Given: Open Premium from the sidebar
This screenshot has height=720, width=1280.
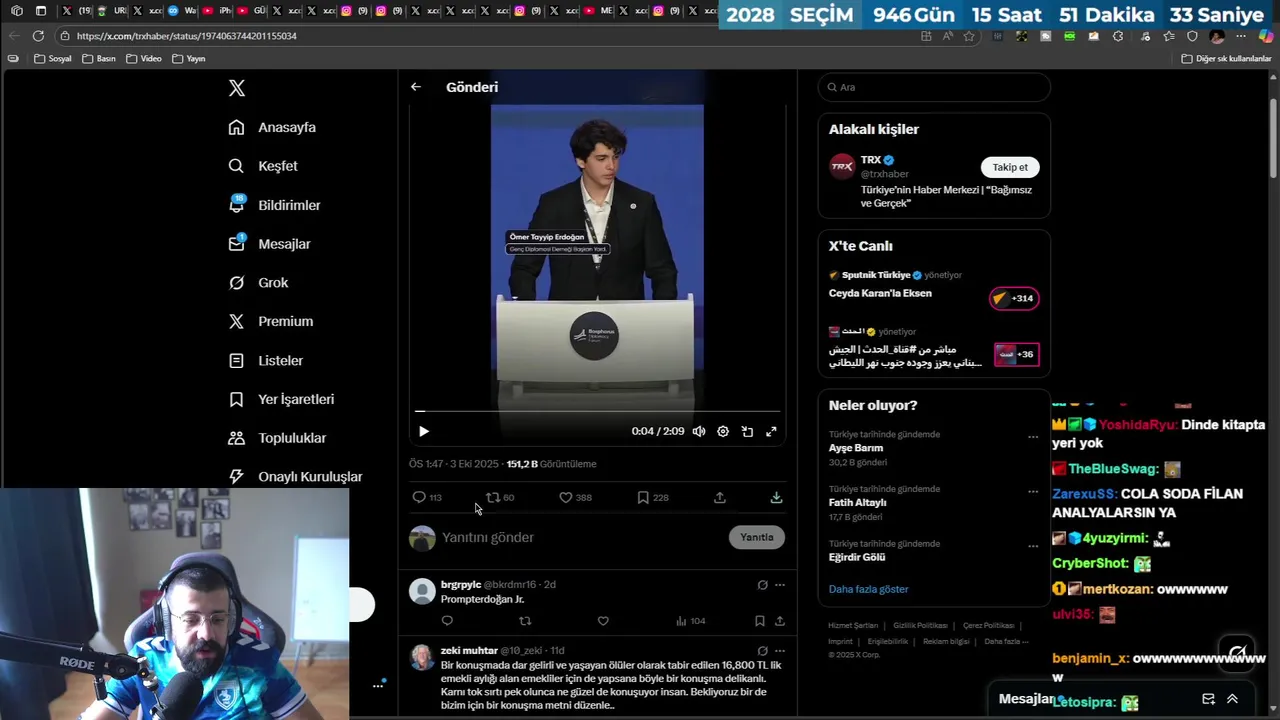Looking at the screenshot, I should [270, 321].
